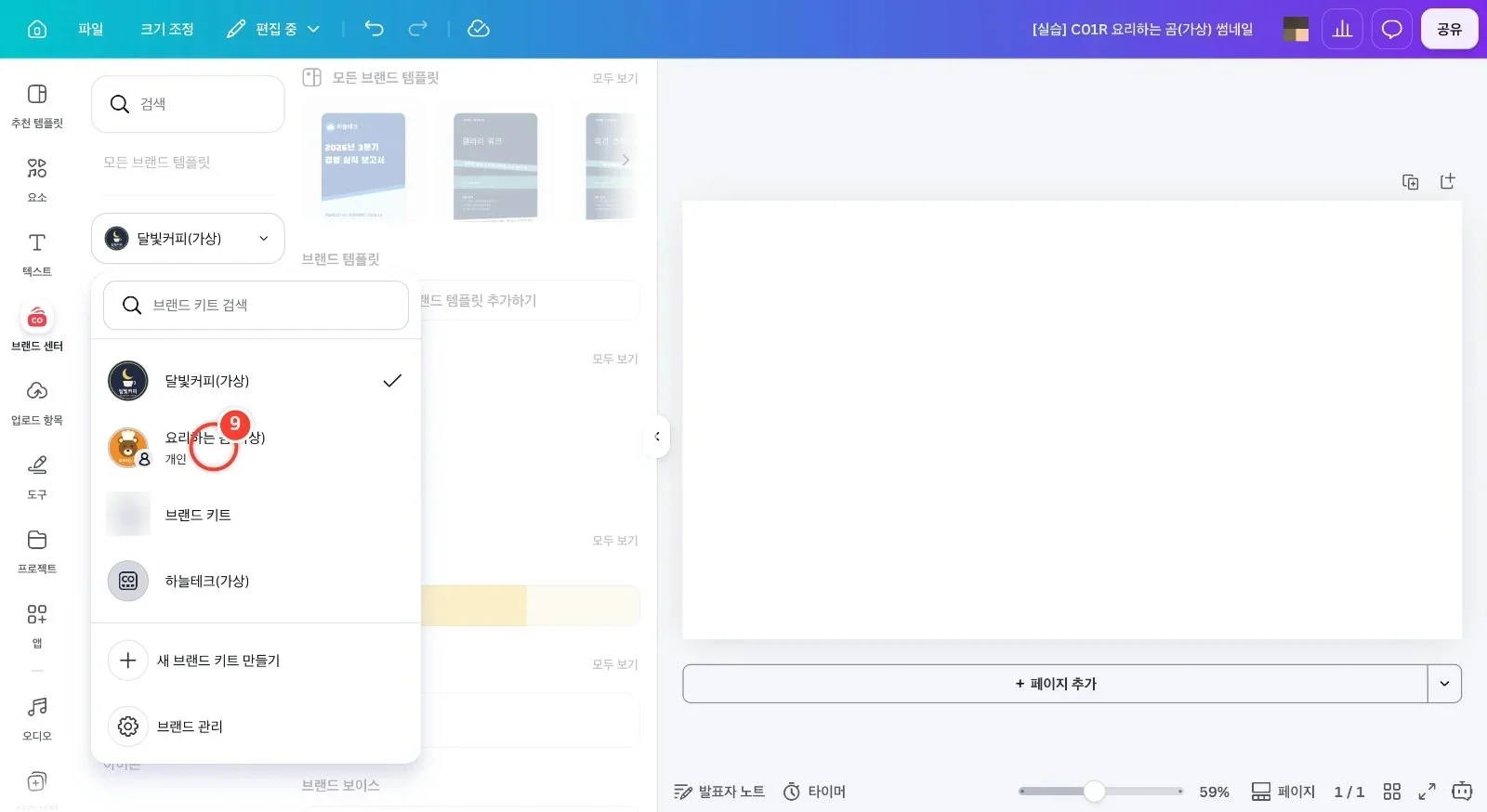Open the 앱 apps panel

point(37,626)
